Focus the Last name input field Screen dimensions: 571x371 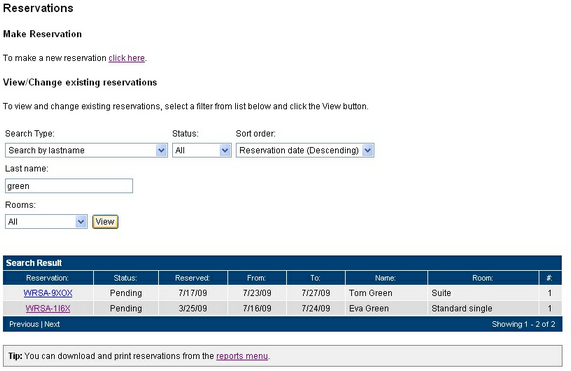[69, 186]
